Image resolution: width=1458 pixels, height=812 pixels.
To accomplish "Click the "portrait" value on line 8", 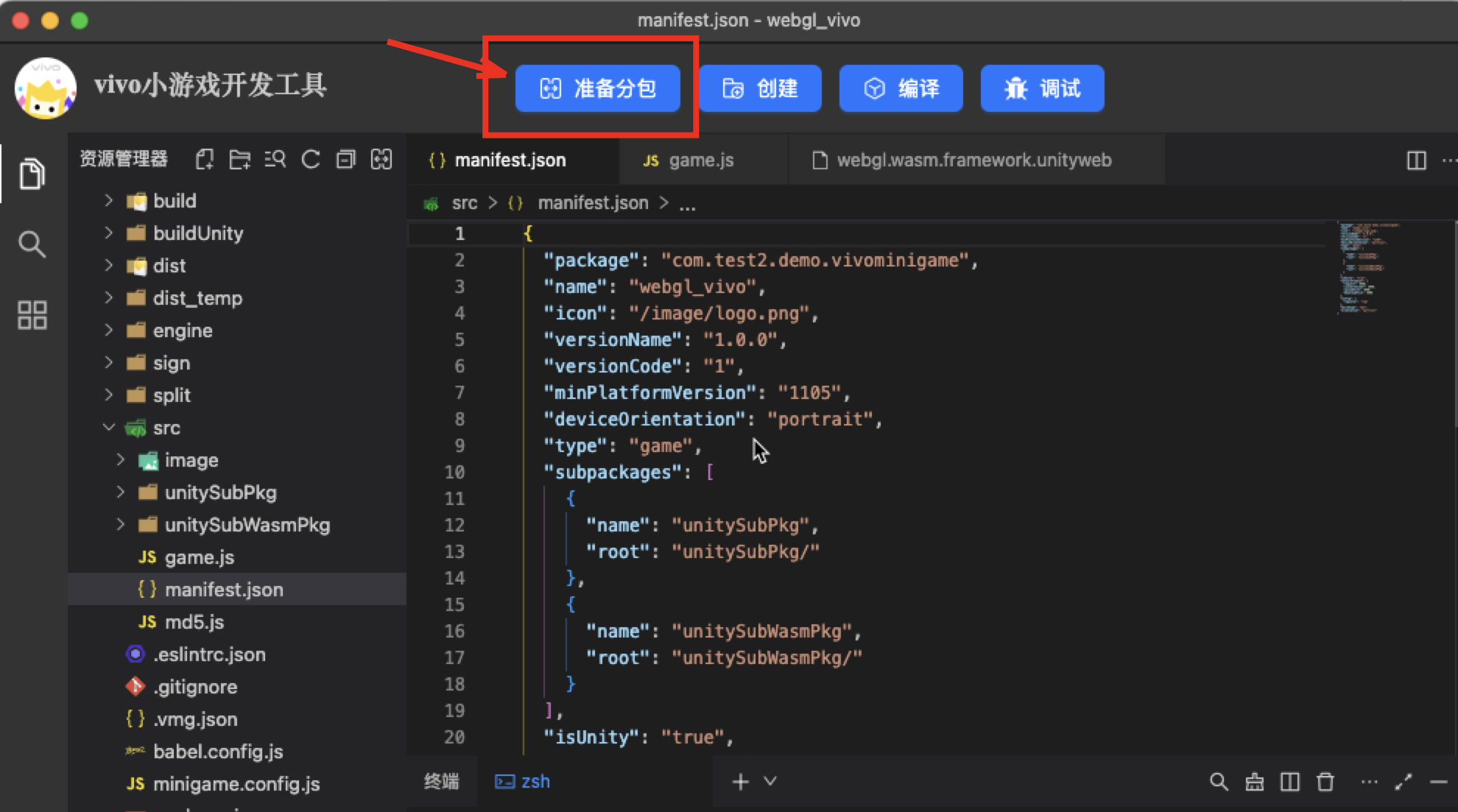I will pyautogui.click(x=820, y=419).
